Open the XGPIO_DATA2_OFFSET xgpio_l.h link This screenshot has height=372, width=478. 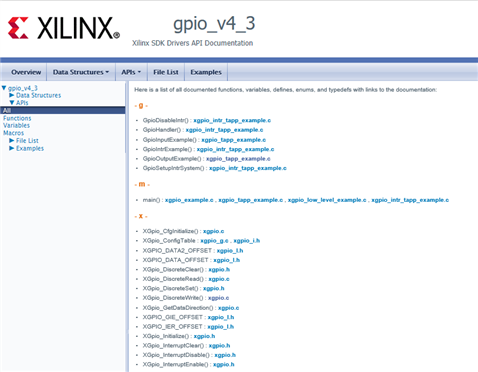coord(230,251)
